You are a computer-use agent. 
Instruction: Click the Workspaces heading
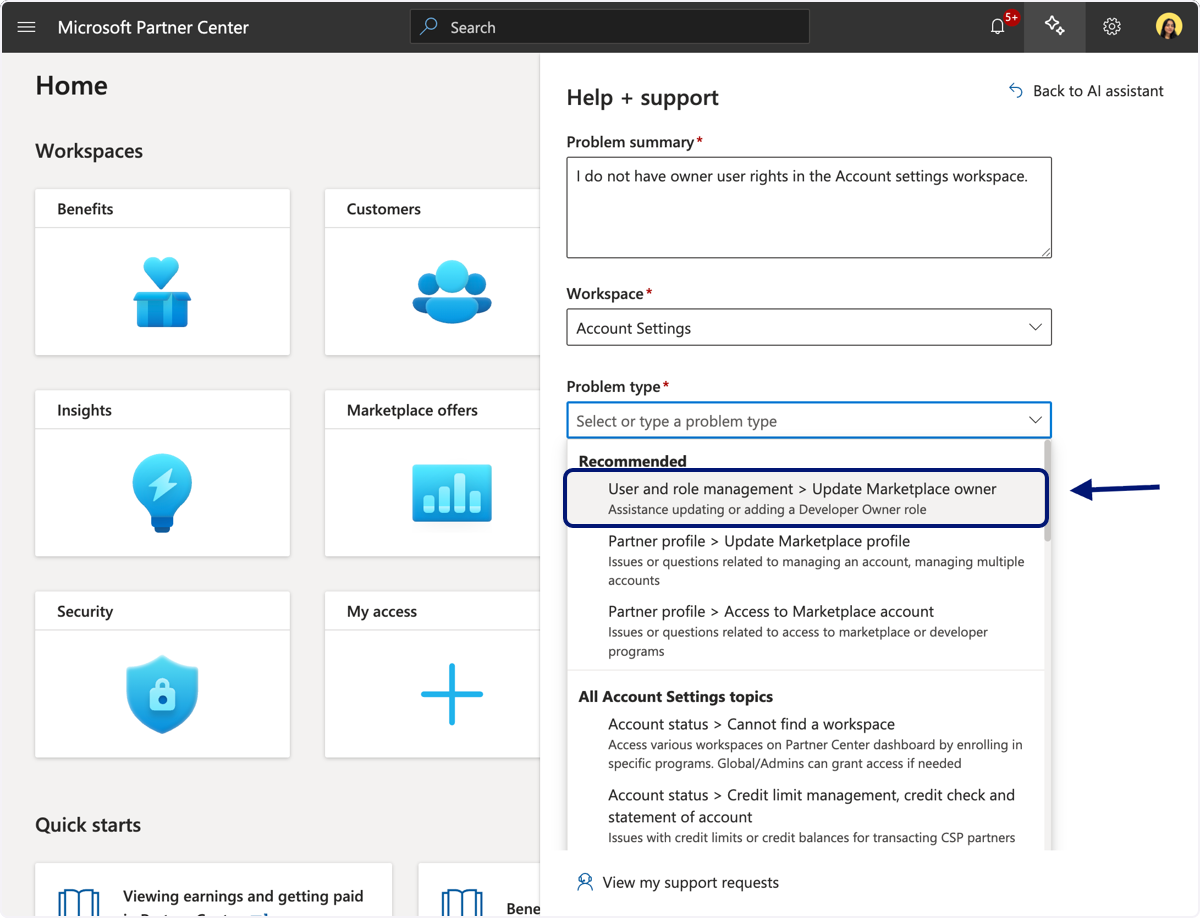click(x=89, y=151)
